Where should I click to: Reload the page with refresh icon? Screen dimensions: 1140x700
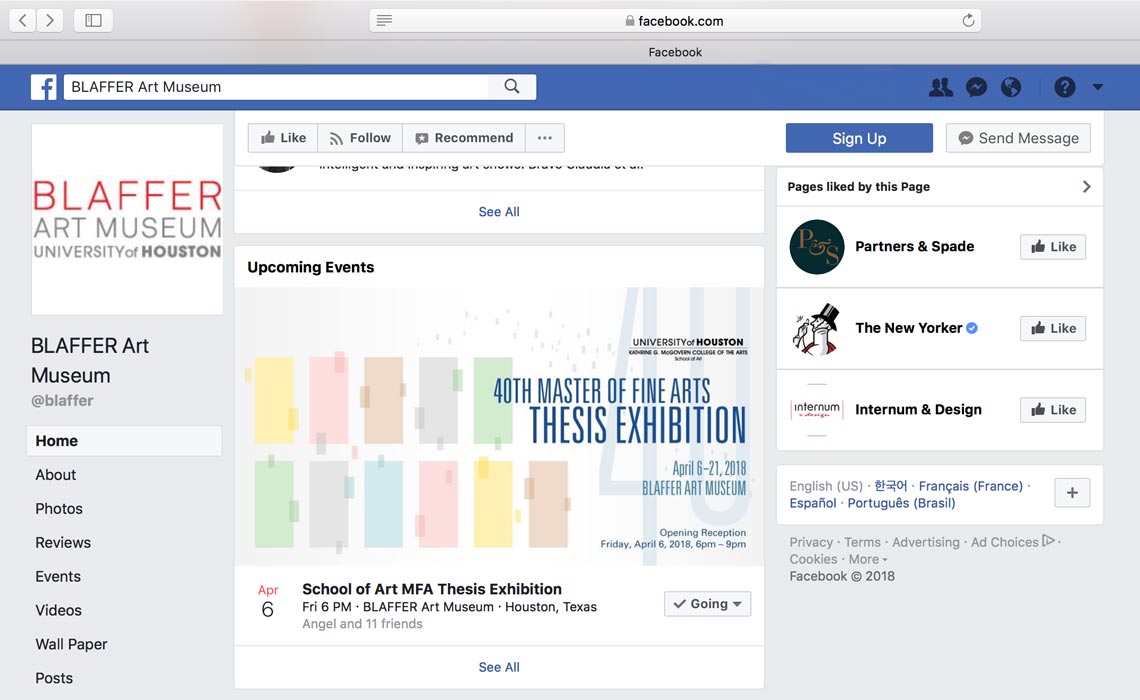[968, 20]
